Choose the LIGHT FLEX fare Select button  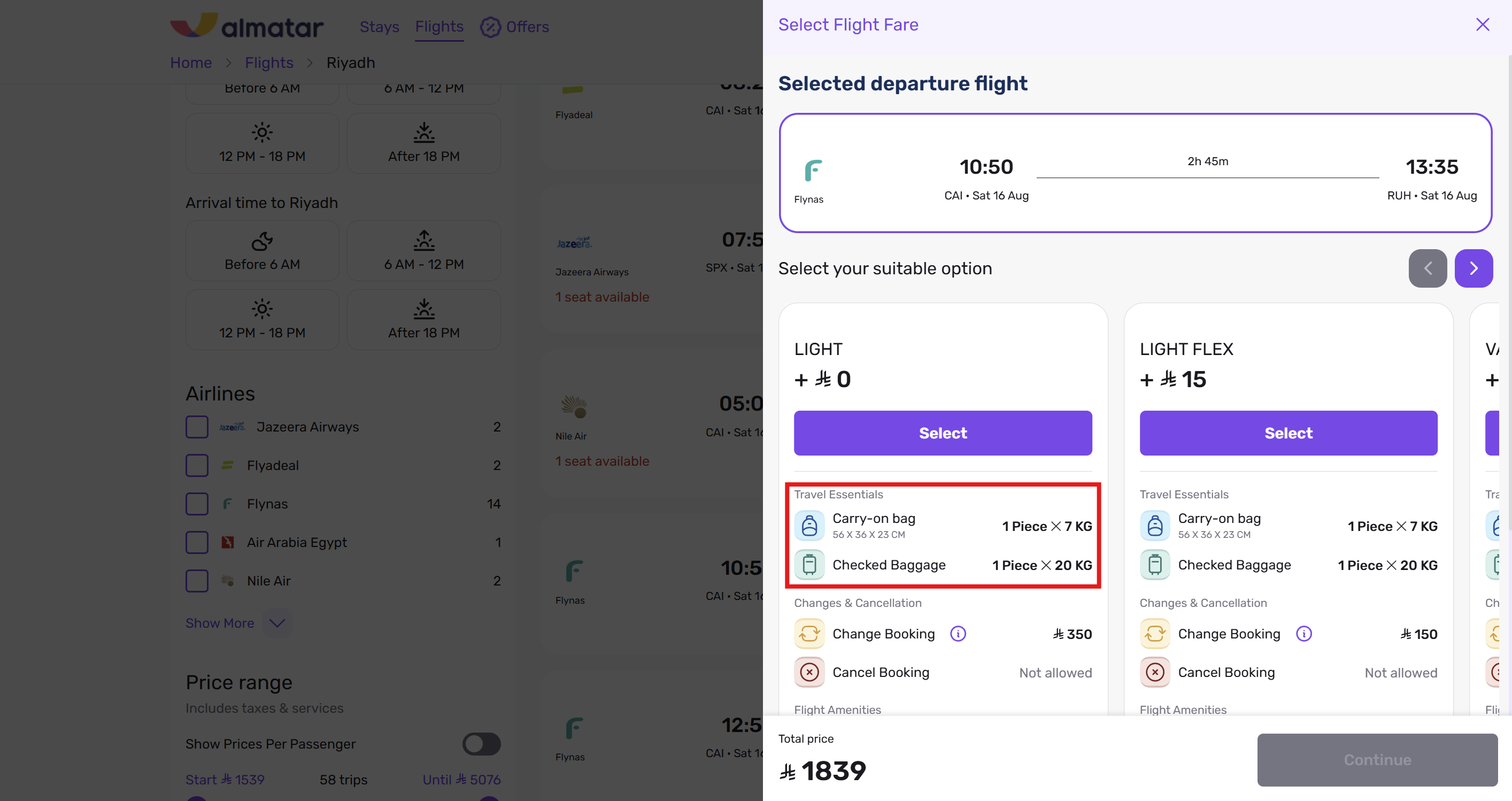coord(1289,433)
